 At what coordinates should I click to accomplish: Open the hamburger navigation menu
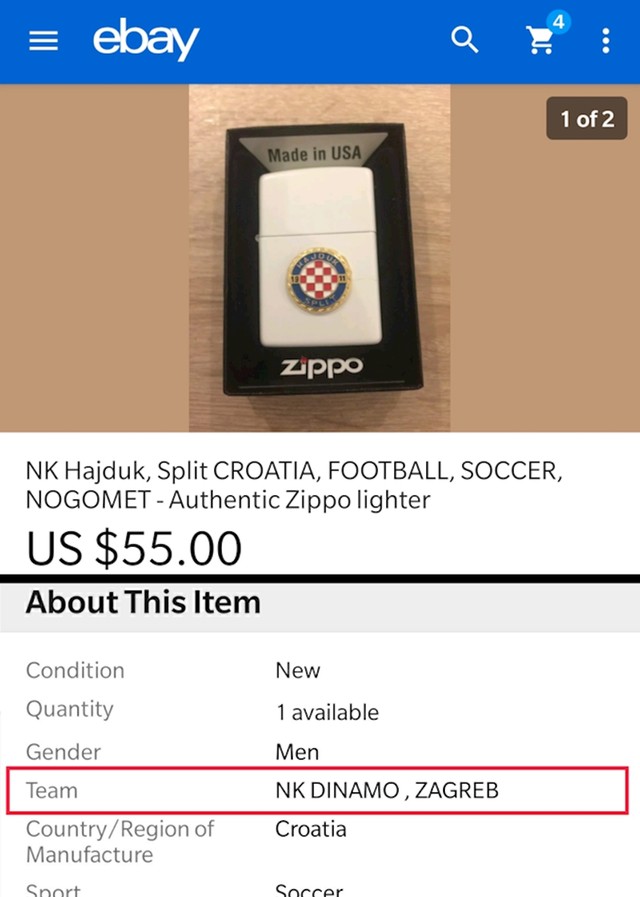tap(43, 41)
